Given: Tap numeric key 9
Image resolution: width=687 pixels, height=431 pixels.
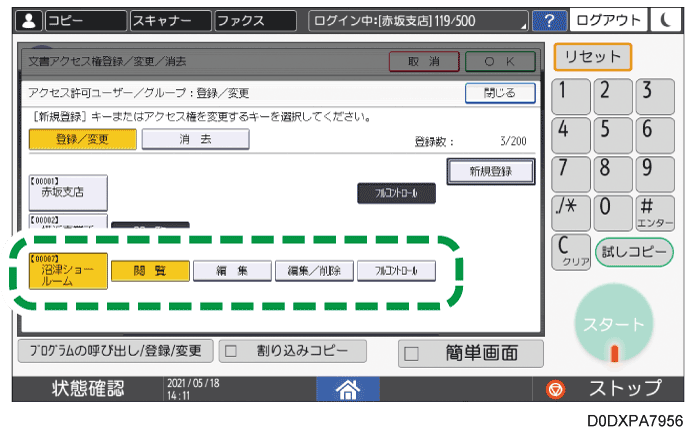Looking at the screenshot, I should pyautogui.click(x=655, y=174).
